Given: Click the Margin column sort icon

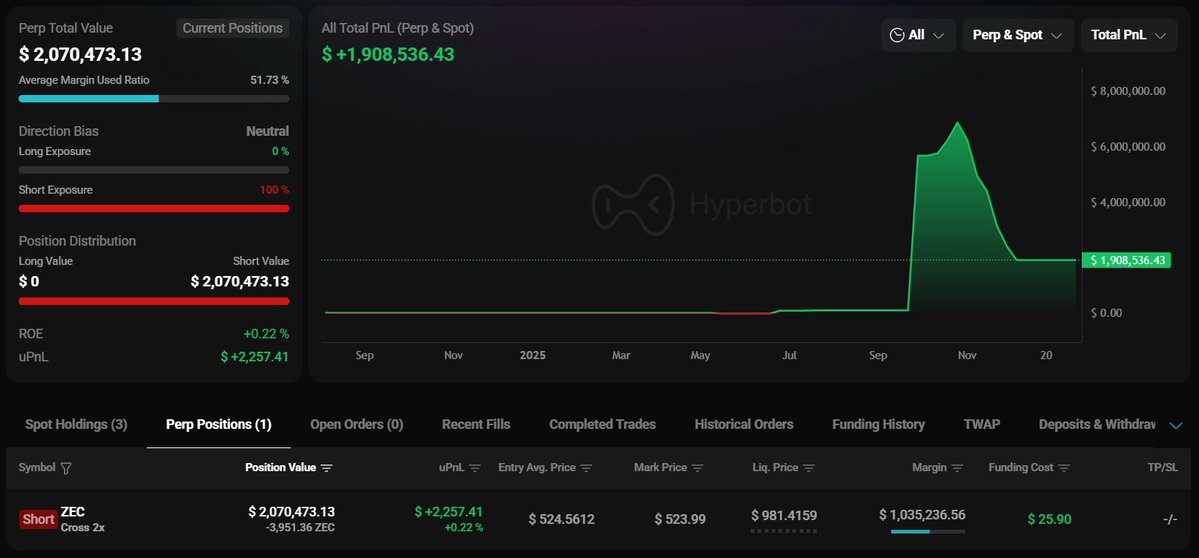Looking at the screenshot, I should click(958, 468).
